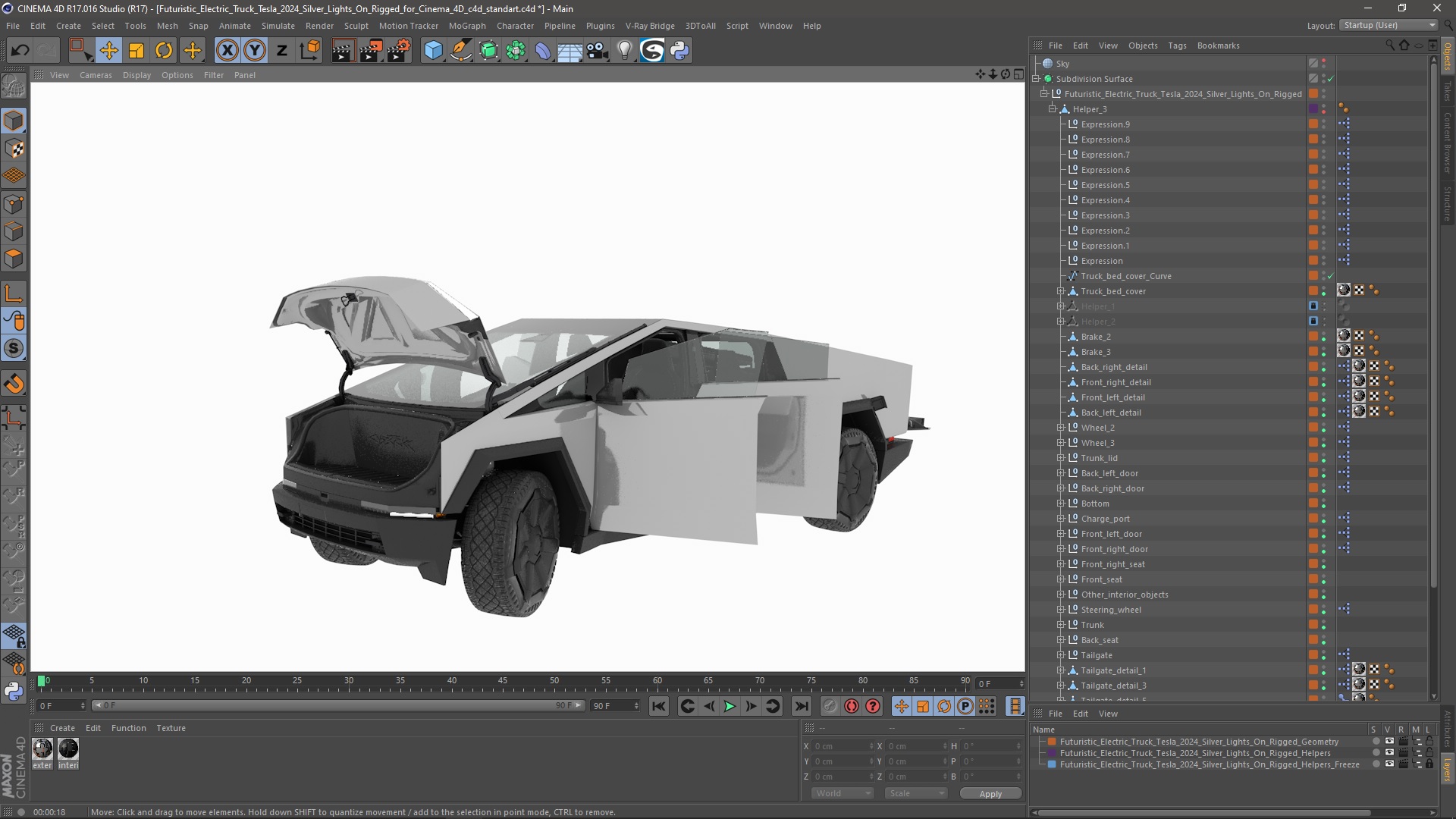Open Edit Render Settings icon
This screenshot has height=819, width=1456.
point(399,50)
